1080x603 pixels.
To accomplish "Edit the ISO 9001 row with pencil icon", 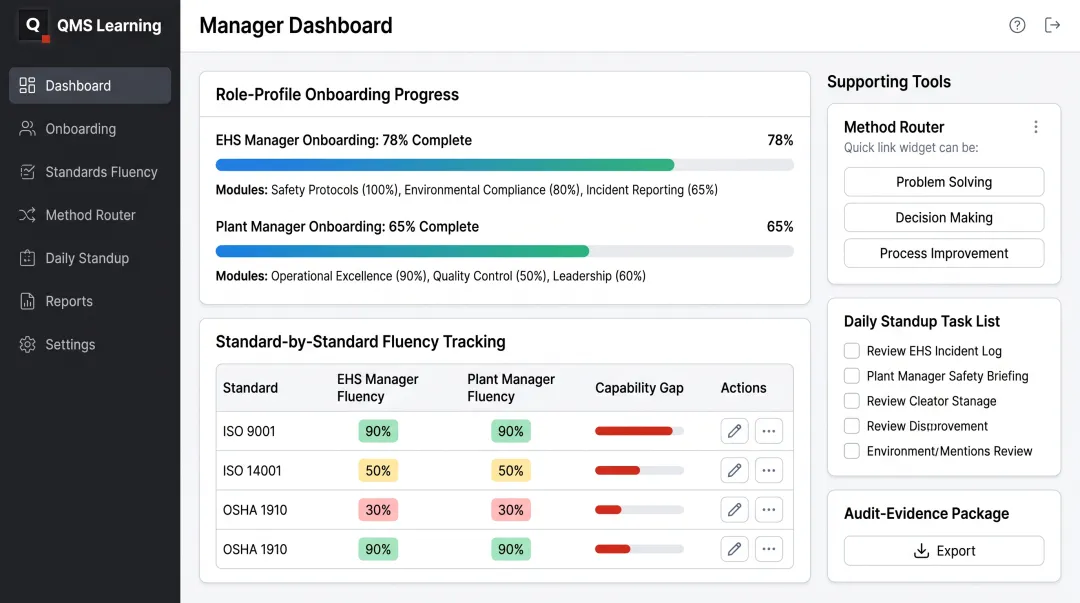I will coord(734,431).
